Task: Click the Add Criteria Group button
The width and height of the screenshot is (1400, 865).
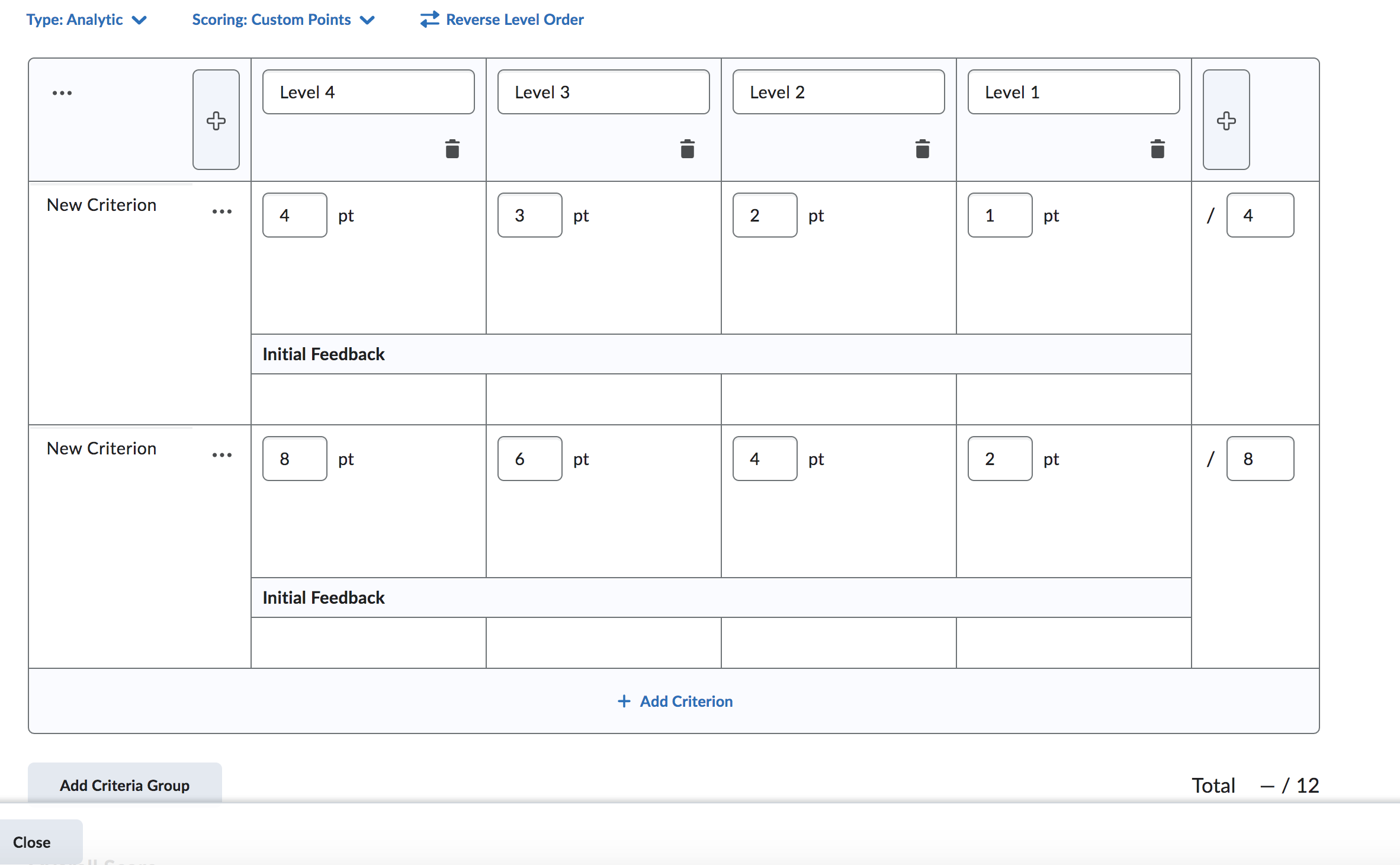Action: click(x=124, y=785)
